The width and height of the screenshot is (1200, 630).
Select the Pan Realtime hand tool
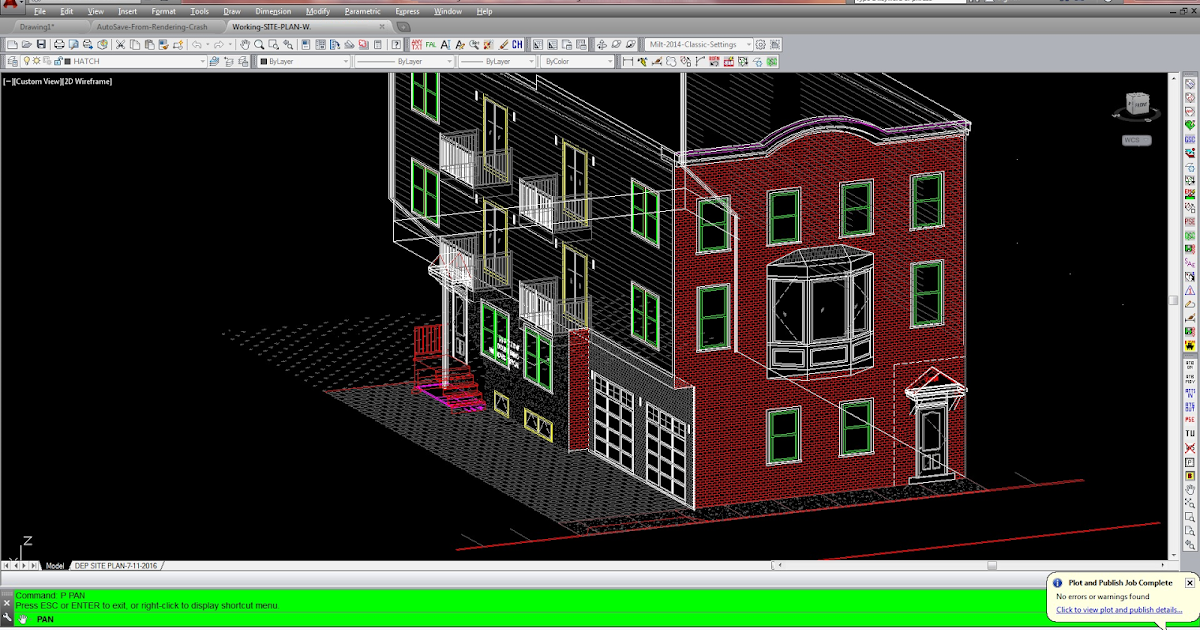point(245,44)
